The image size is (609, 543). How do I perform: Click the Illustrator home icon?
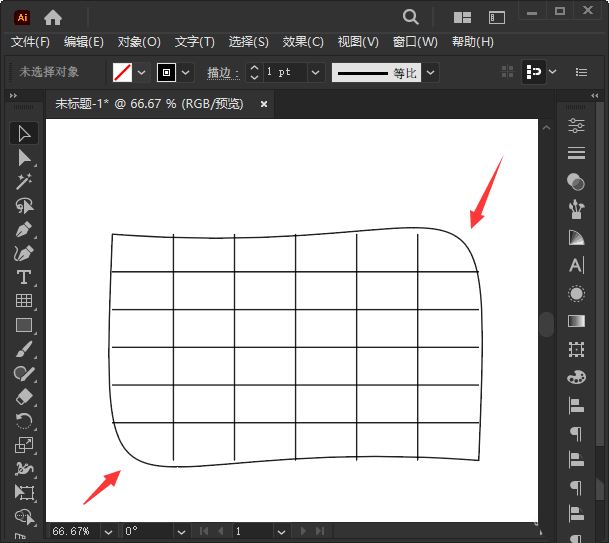pos(53,17)
